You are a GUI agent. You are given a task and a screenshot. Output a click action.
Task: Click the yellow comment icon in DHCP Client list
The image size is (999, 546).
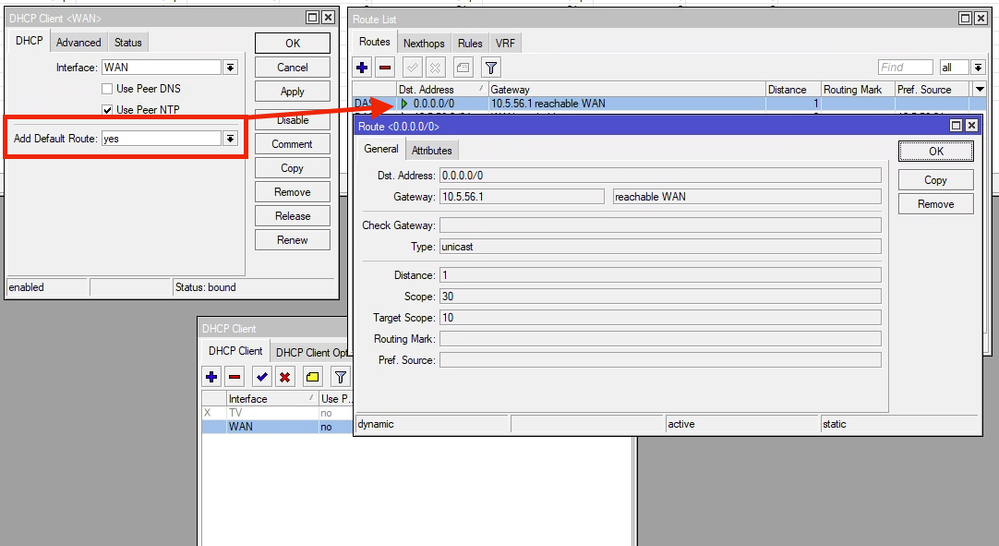312,377
